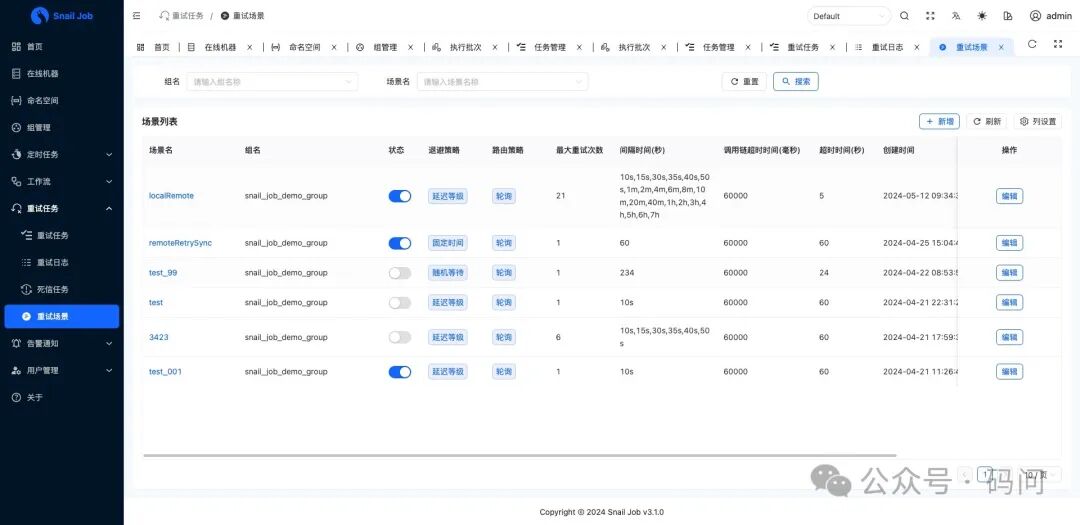Open the 3423 scene link

[158, 338]
